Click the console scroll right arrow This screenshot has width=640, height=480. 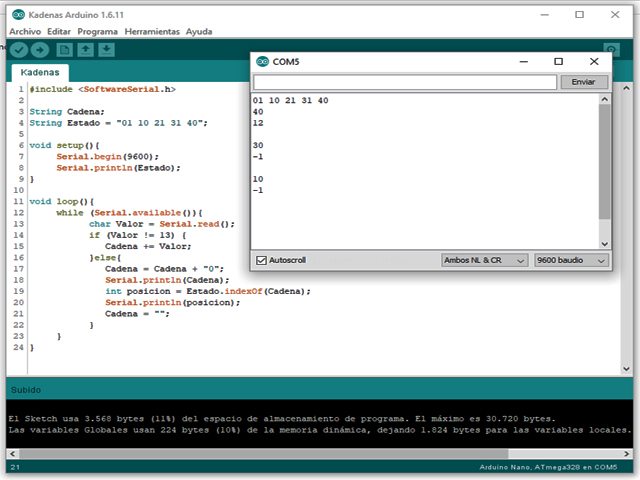627,454
